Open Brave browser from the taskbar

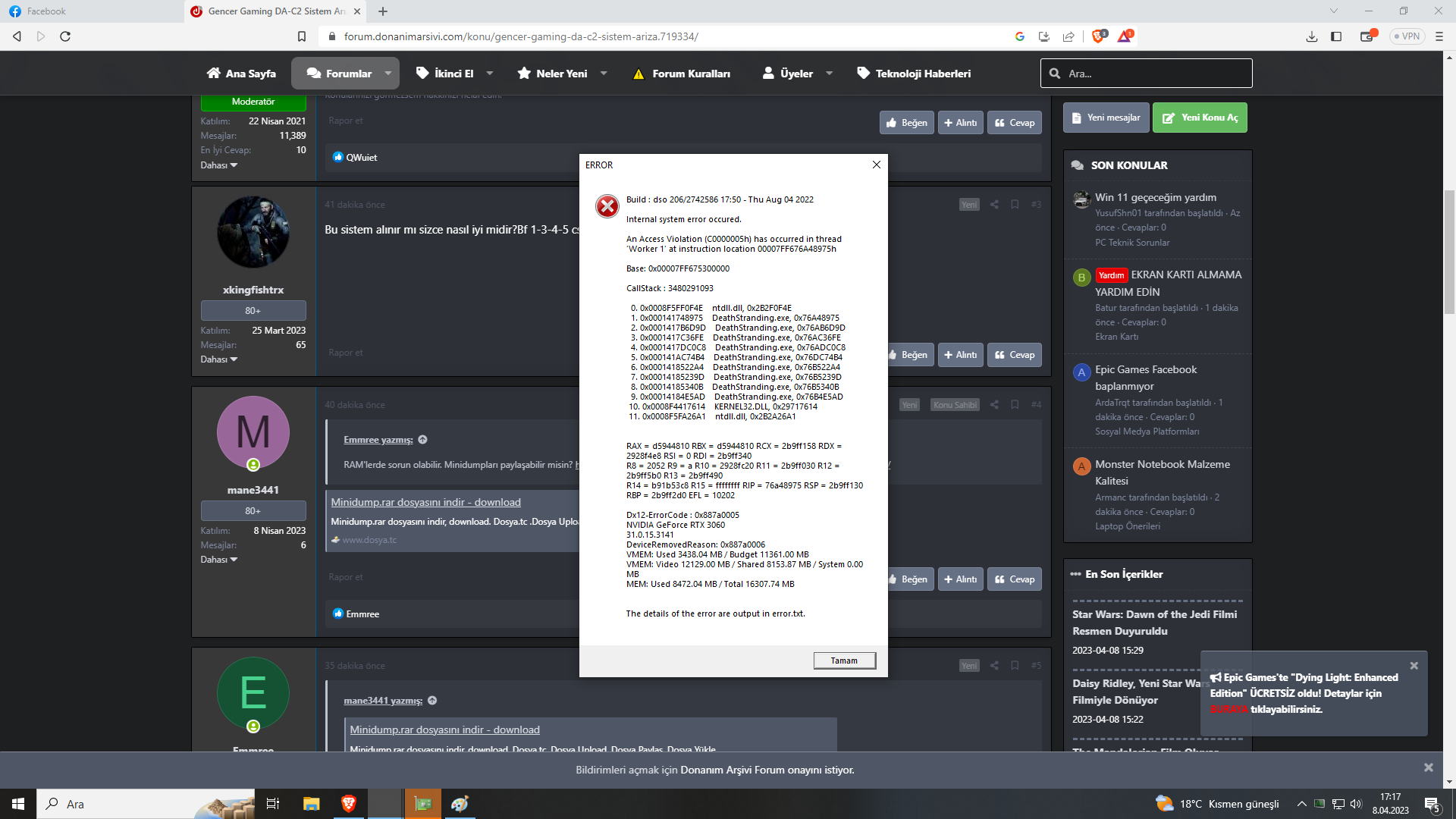pos(348,804)
